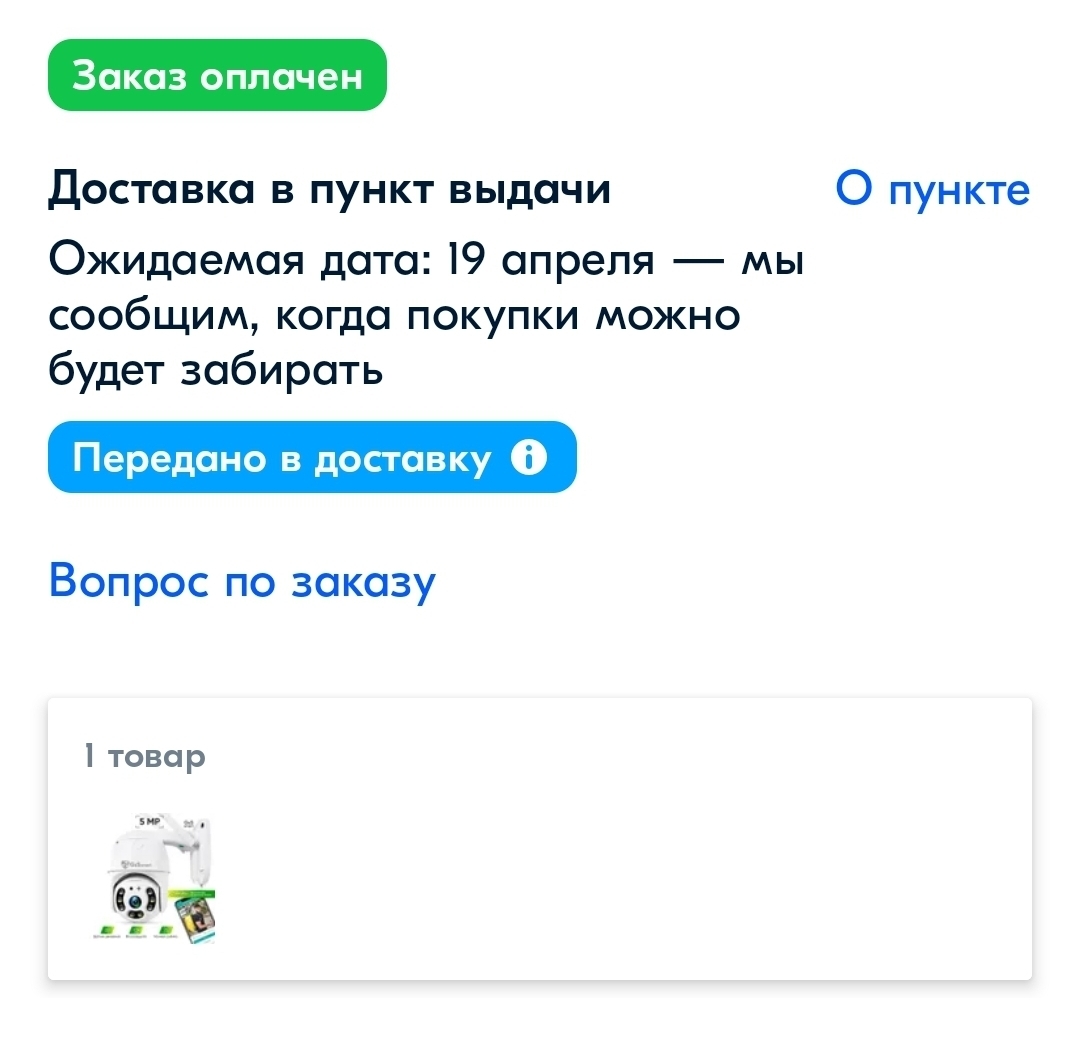Tap the green Заказ оплачен badge
1080x1059 pixels.
(217, 75)
